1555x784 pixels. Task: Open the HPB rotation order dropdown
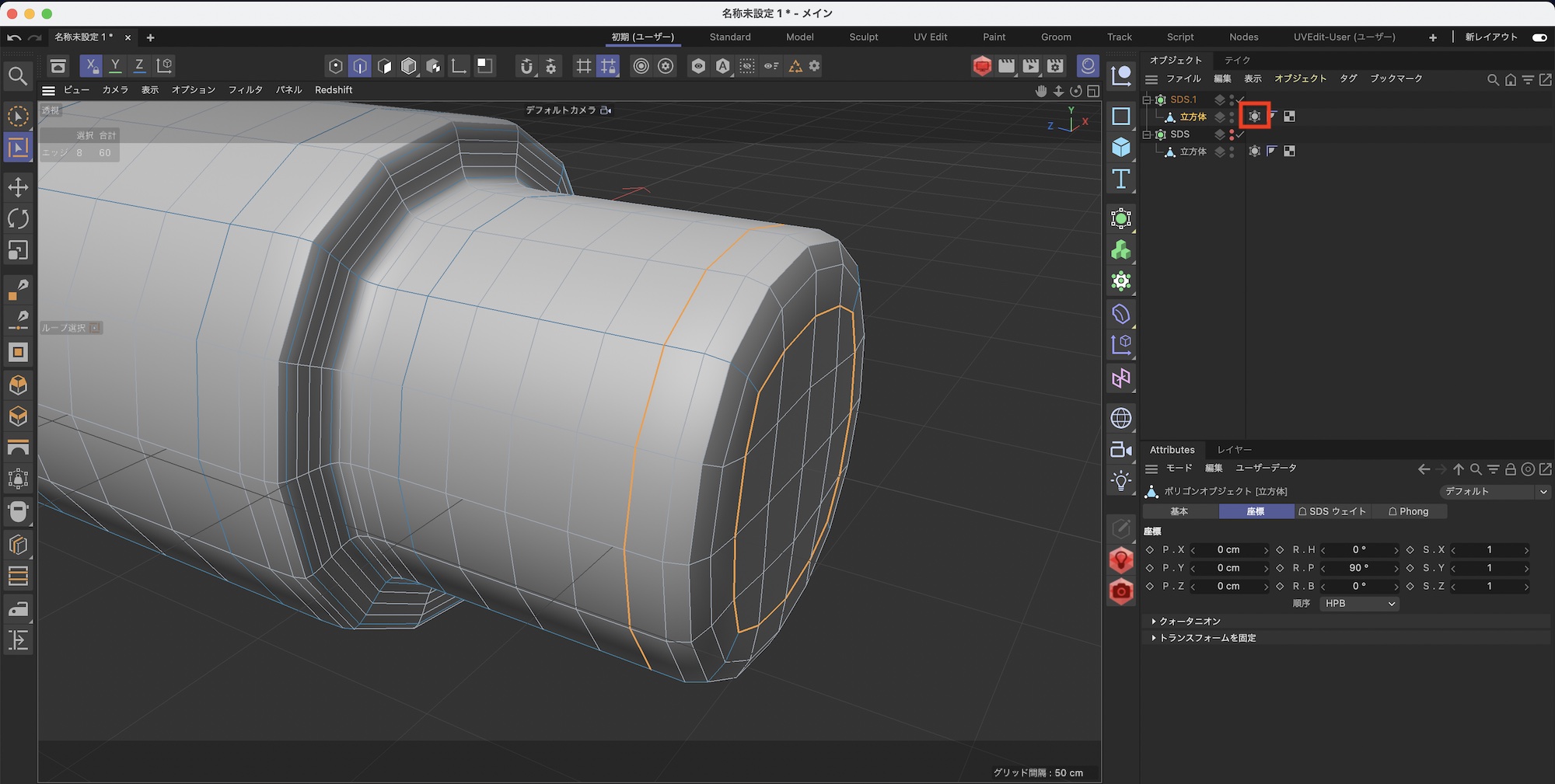click(1359, 604)
